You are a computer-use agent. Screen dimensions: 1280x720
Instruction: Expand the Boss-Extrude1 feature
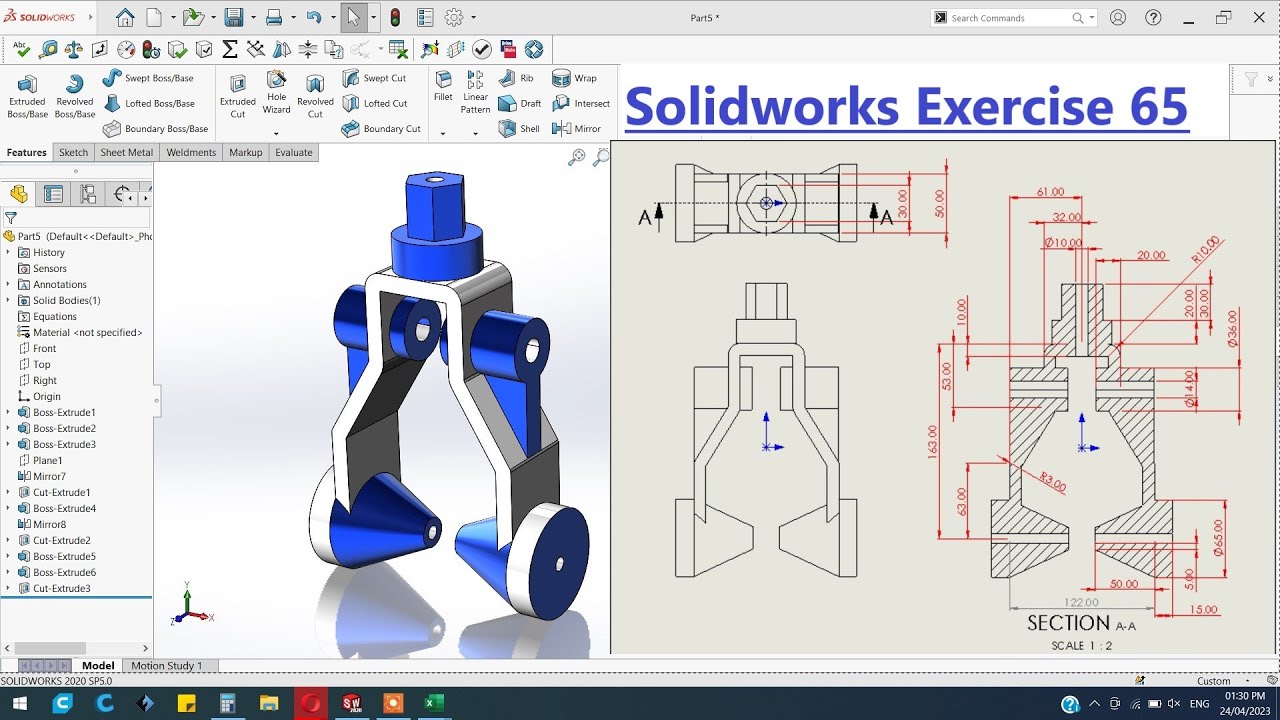[8, 412]
